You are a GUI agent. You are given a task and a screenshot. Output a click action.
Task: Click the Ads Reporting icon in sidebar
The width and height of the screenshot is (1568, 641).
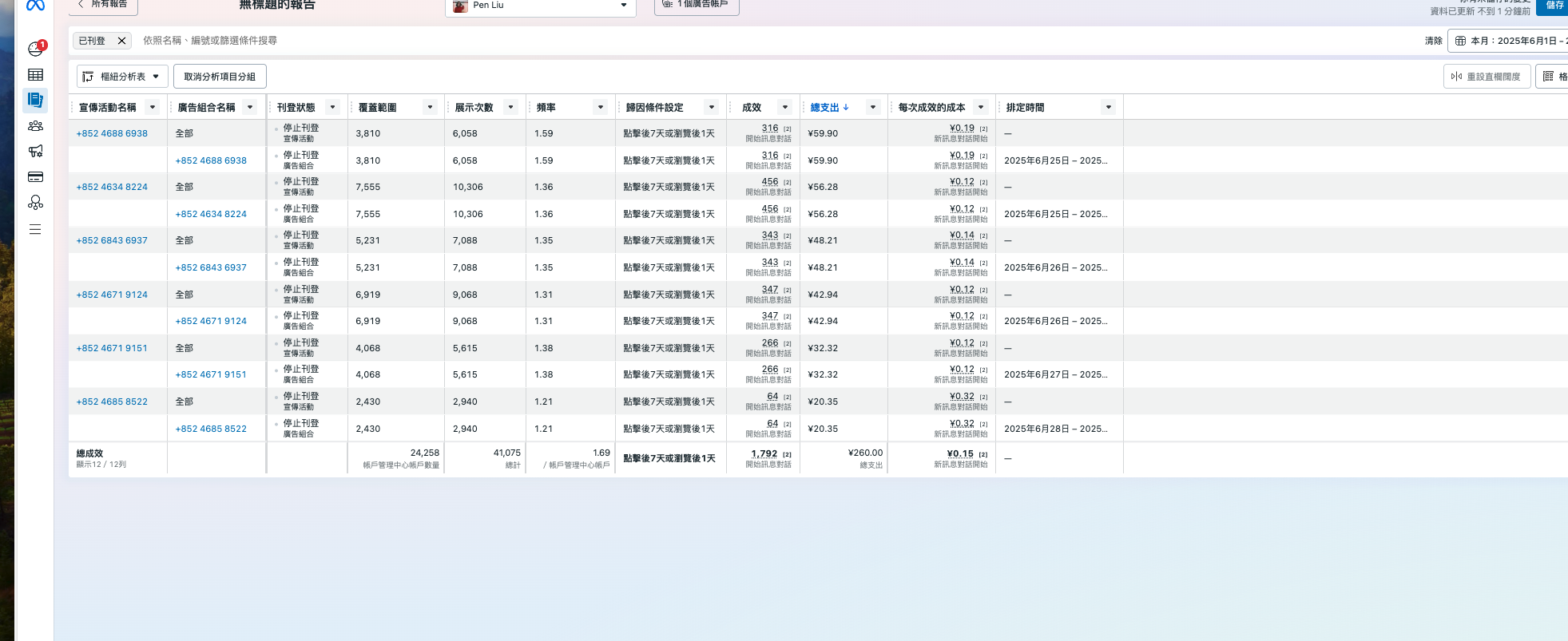point(35,100)
